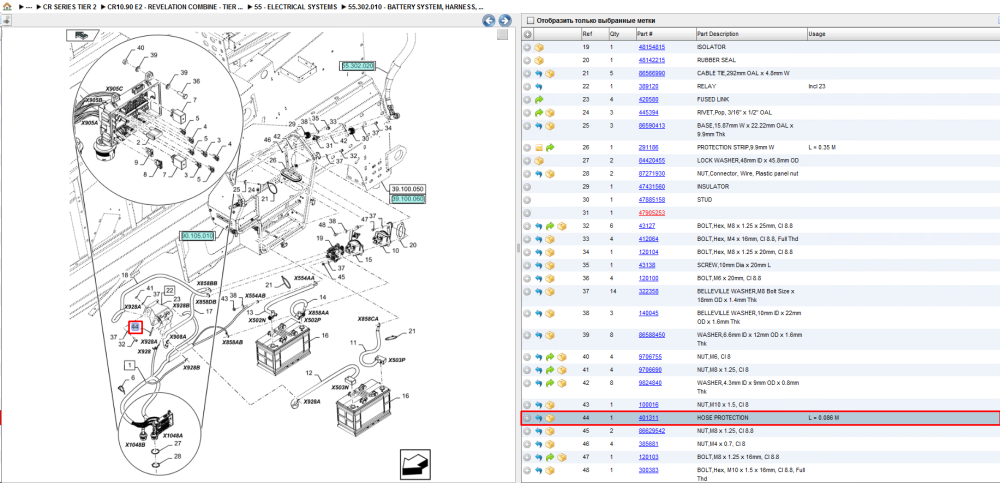
Task: Click the box icon in HOSE PROTECTION row
Action: 550,418
